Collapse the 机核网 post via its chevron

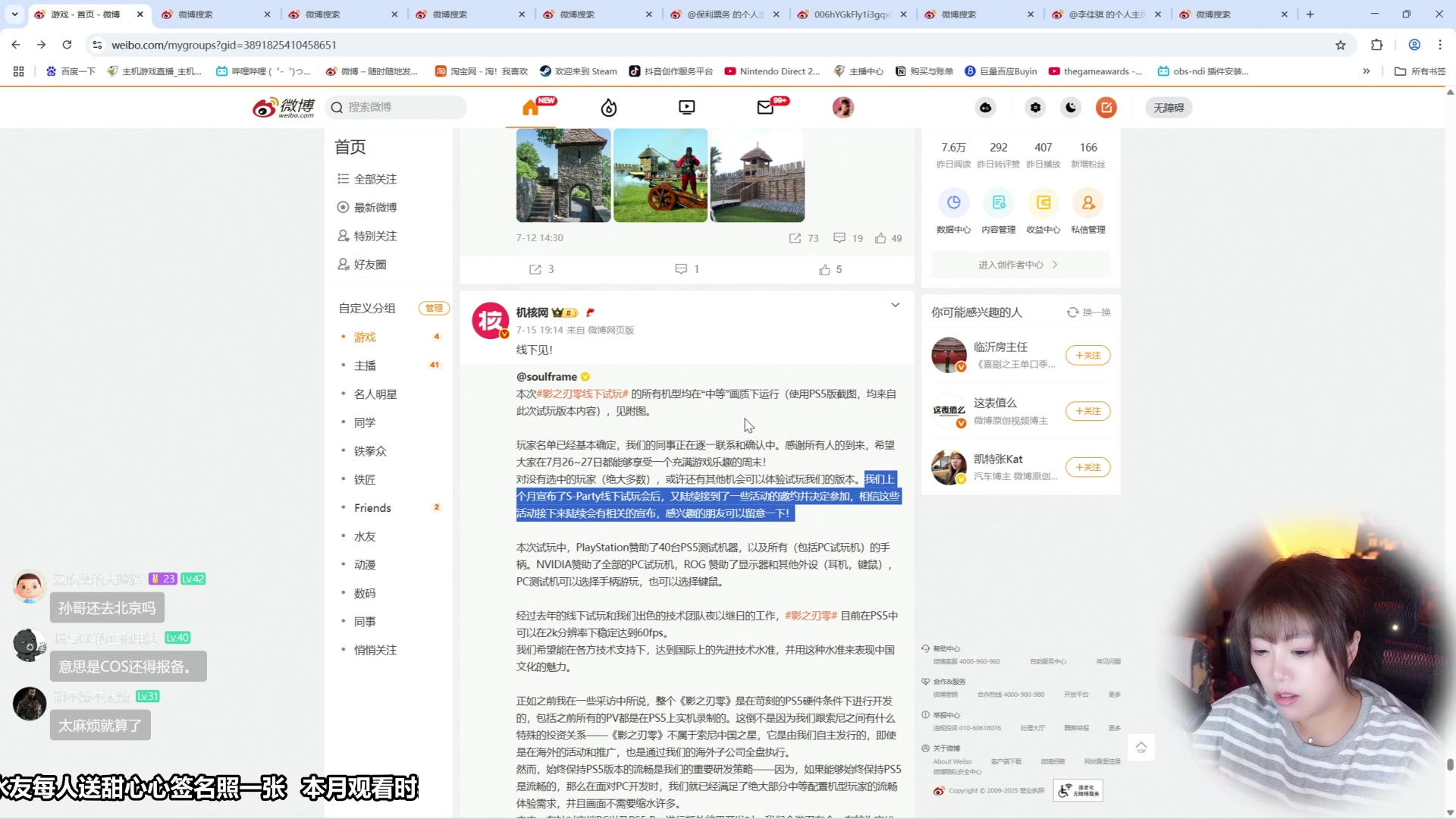(x=895, y=305)
